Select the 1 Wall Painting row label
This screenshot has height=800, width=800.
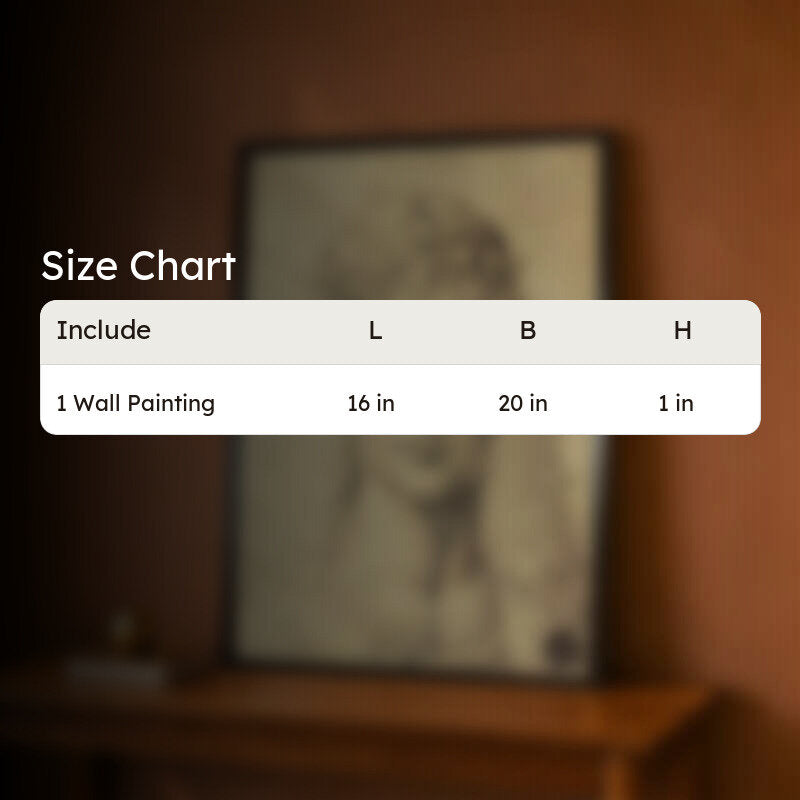pyautogui.click(x=135, y=403)
